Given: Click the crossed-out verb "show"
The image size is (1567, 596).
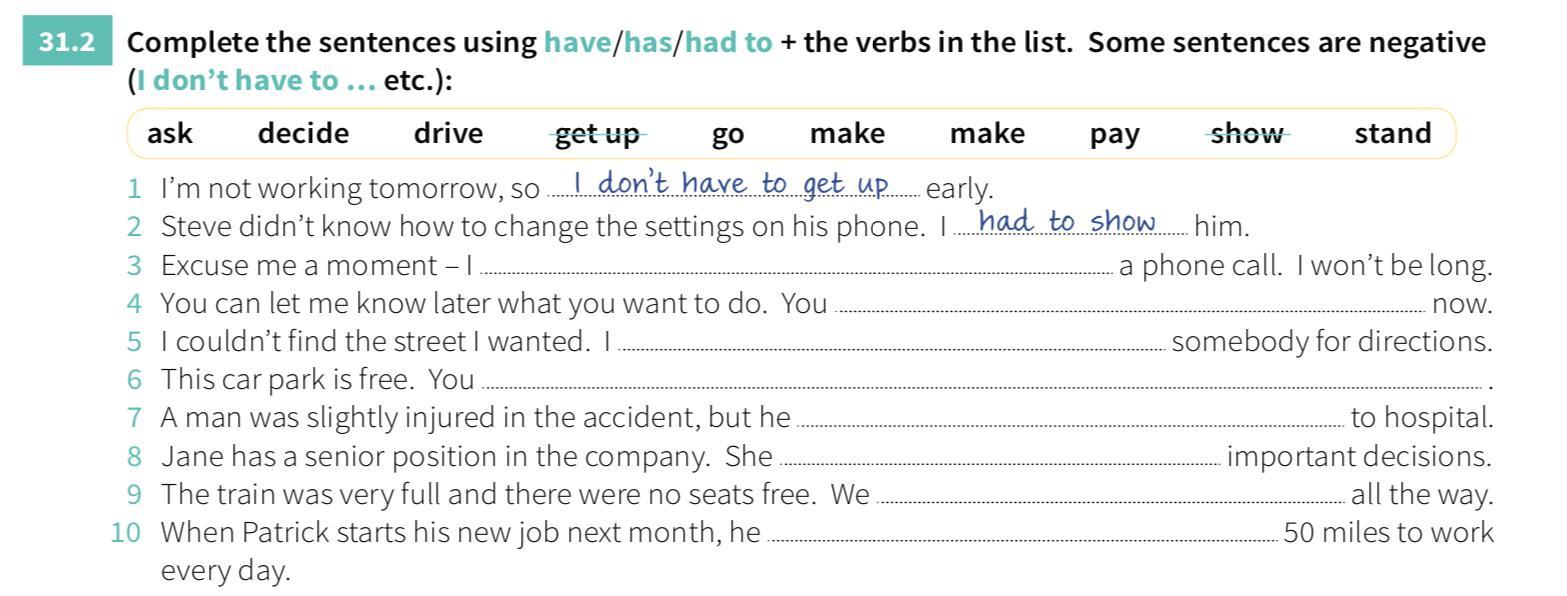Looking at the screenshot, I should coord(1247,133).
